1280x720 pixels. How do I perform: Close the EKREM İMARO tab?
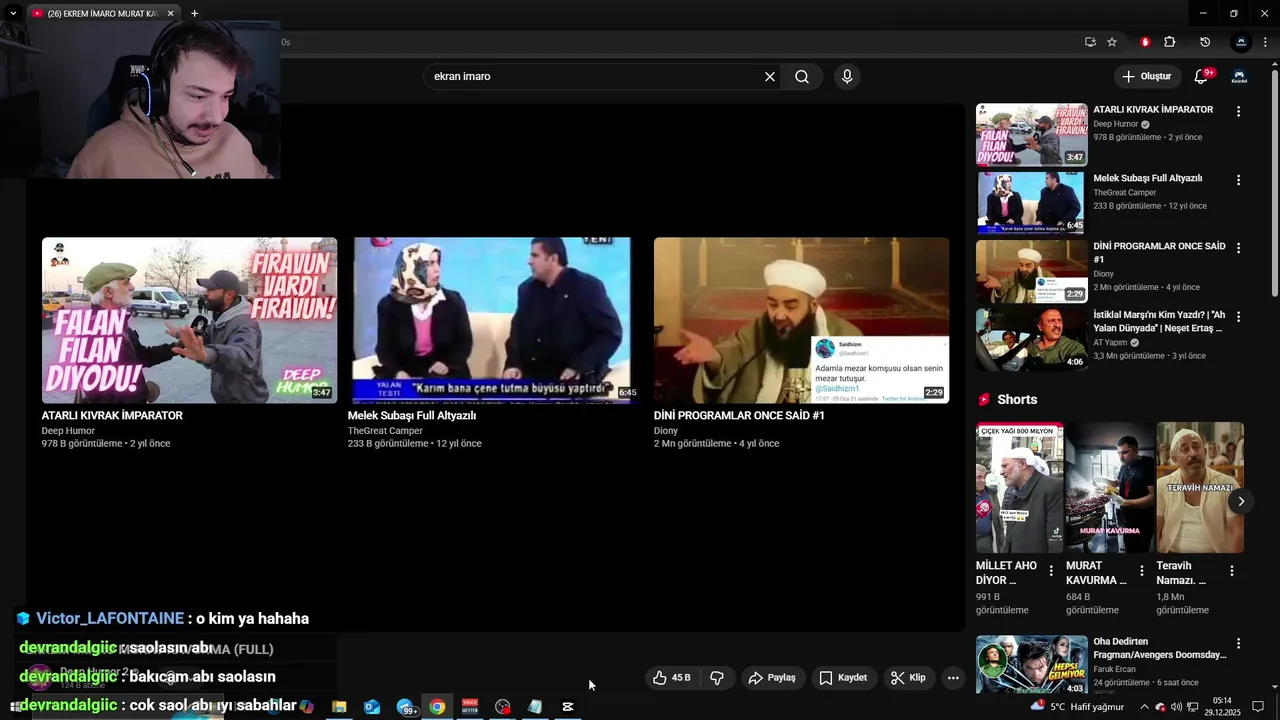tap(170, 13)
